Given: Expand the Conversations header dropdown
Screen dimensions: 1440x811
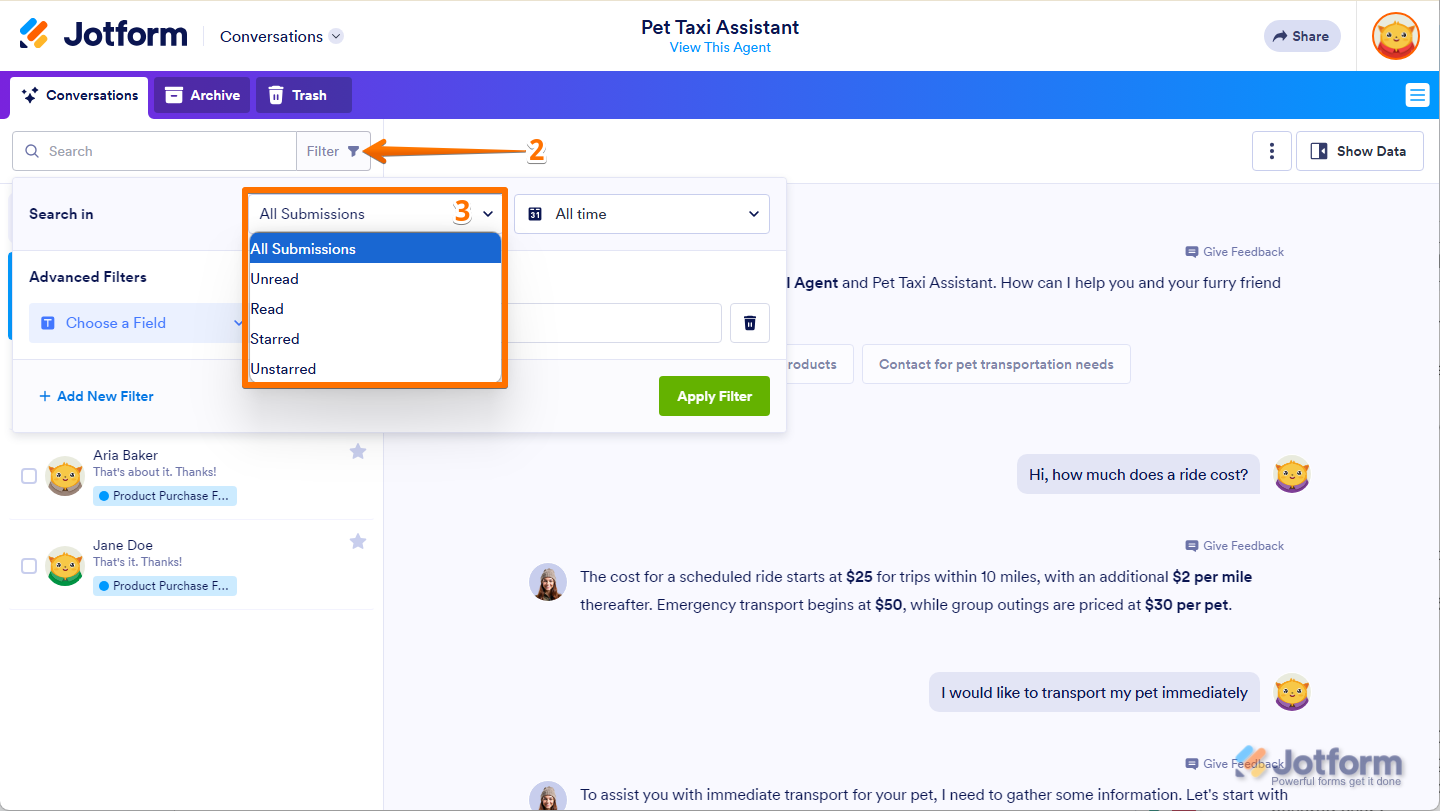Looking at the screenshot, I should (336, 37).
